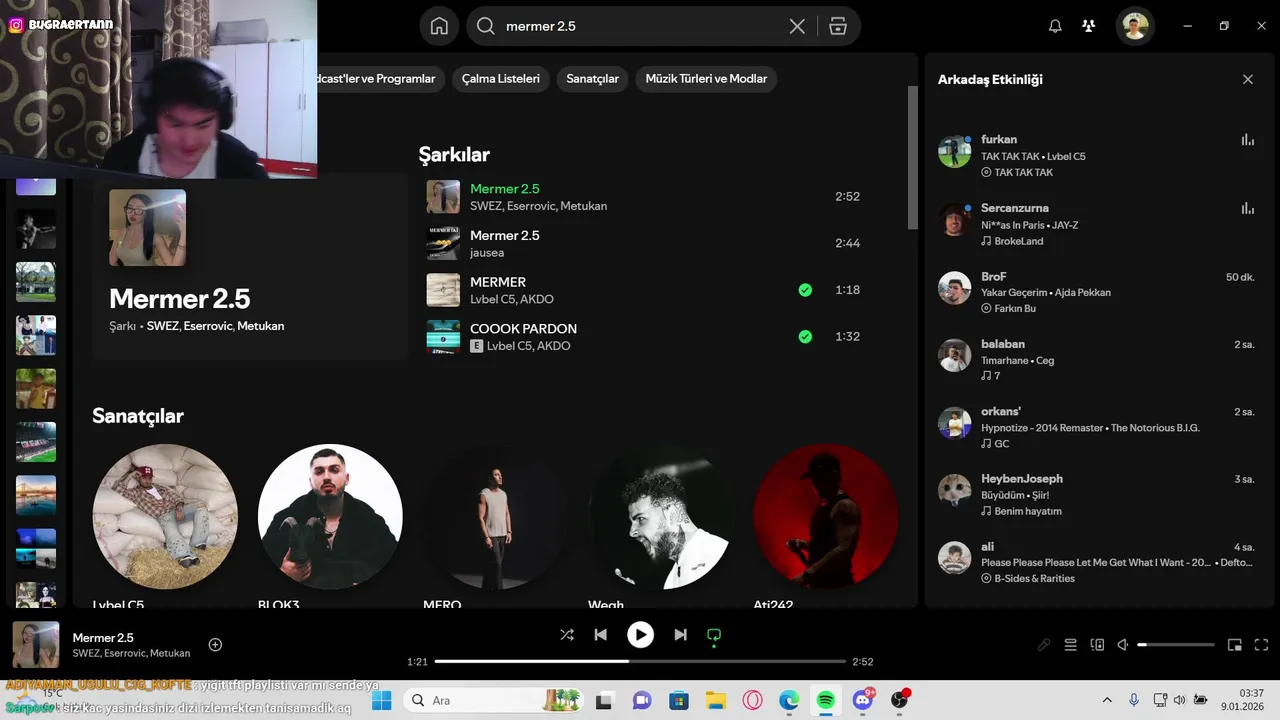Viewport: 1280px width, 720px height.
Task: Open Sercanzurna's friend activity entry
Action: (1097, 224)
